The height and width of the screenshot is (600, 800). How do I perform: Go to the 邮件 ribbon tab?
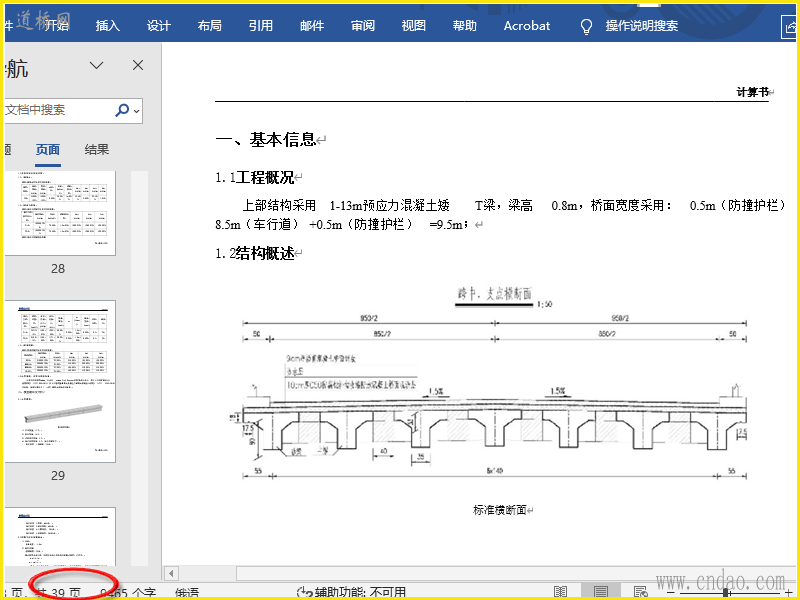pos(312,26)
